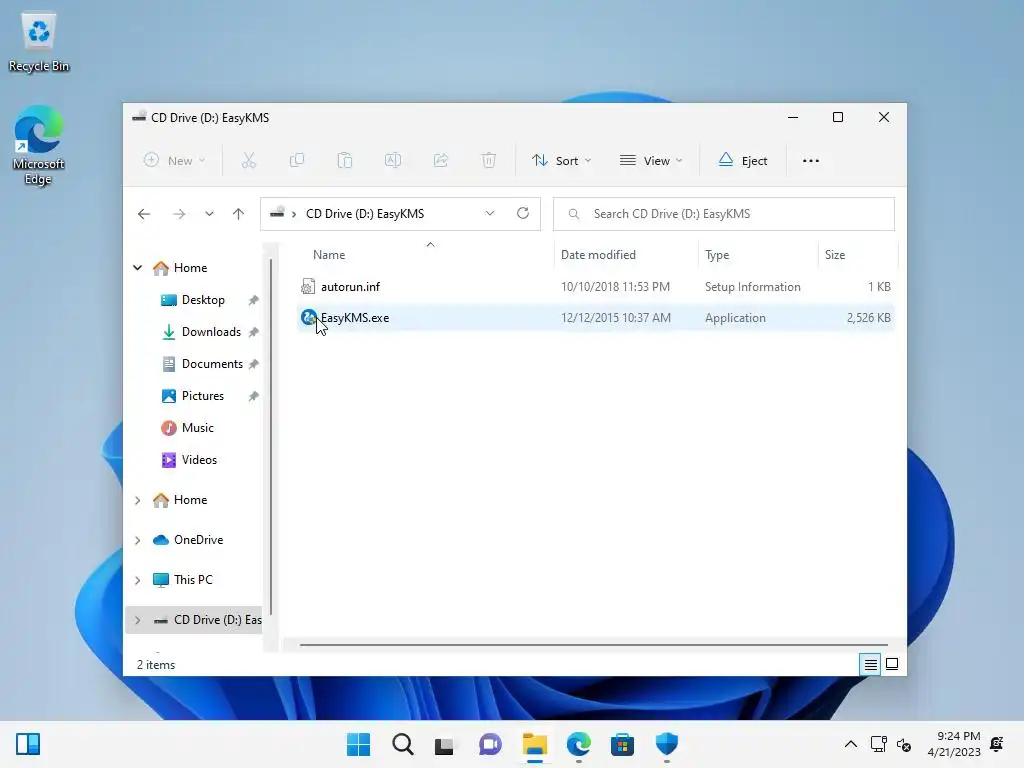Viewport: 1024px width, 768px height.
Task: Open Pictures in navigation pane
Action: click(x=203, y=396)
